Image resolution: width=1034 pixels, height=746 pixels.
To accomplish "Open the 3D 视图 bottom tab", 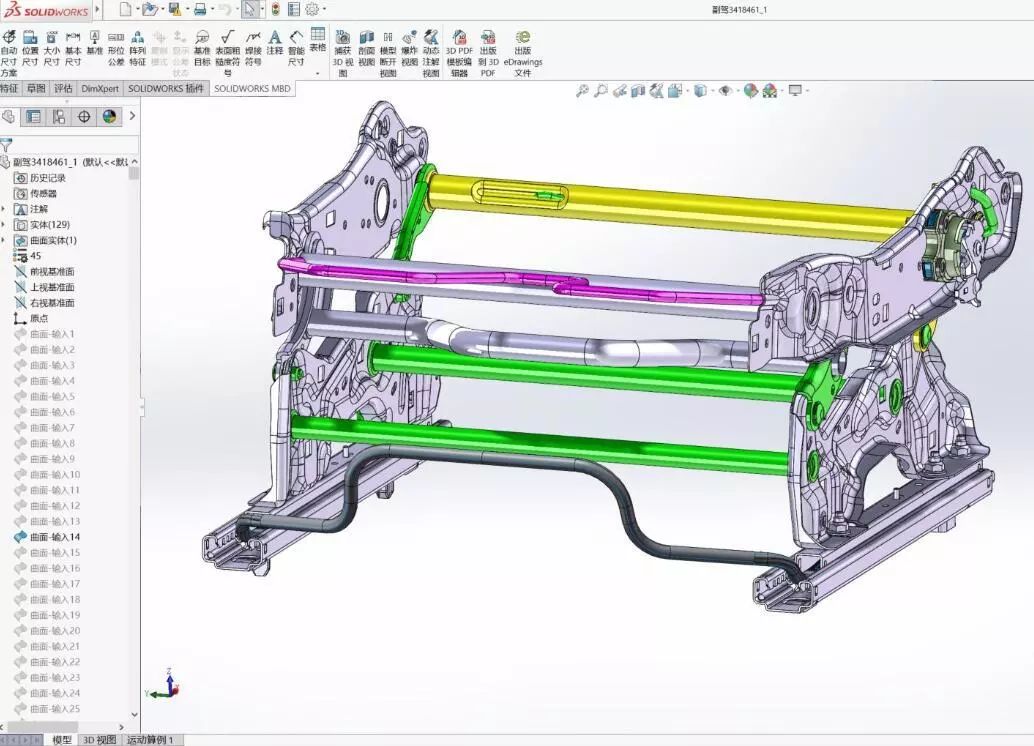I will click(x=99, y=740).
